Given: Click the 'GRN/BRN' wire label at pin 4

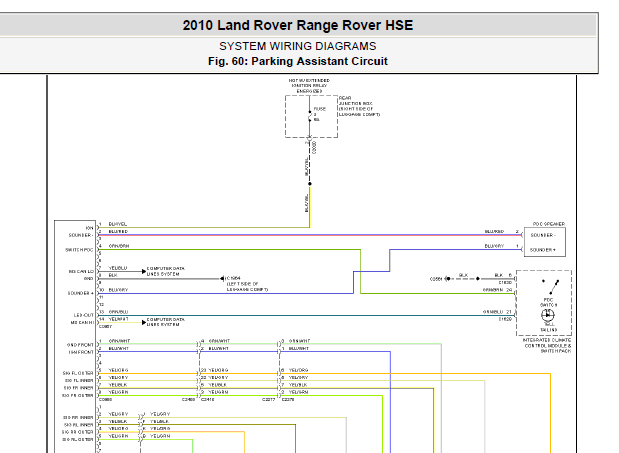Looking at the screenshot, I should pyautogui.click(x=119, y=246).
